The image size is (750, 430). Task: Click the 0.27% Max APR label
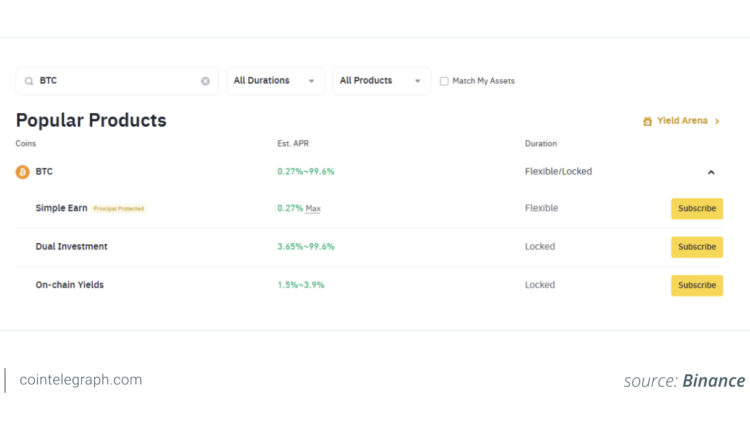point(299,208)
